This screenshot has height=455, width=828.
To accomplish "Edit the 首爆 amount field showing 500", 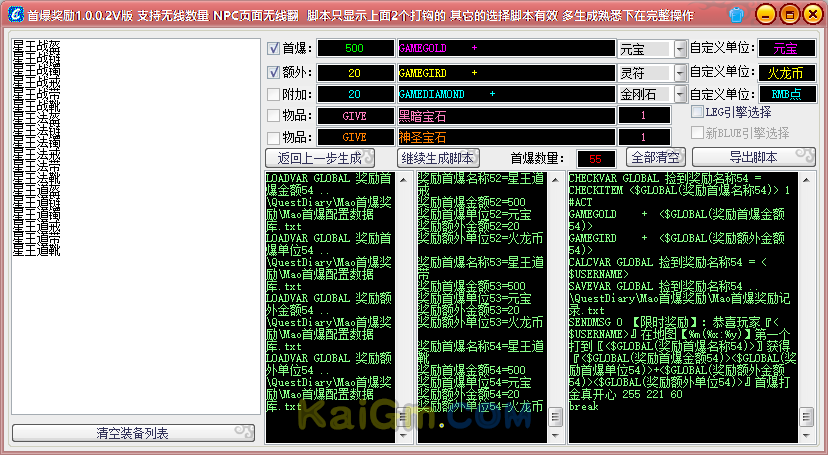I will (355, 49).
